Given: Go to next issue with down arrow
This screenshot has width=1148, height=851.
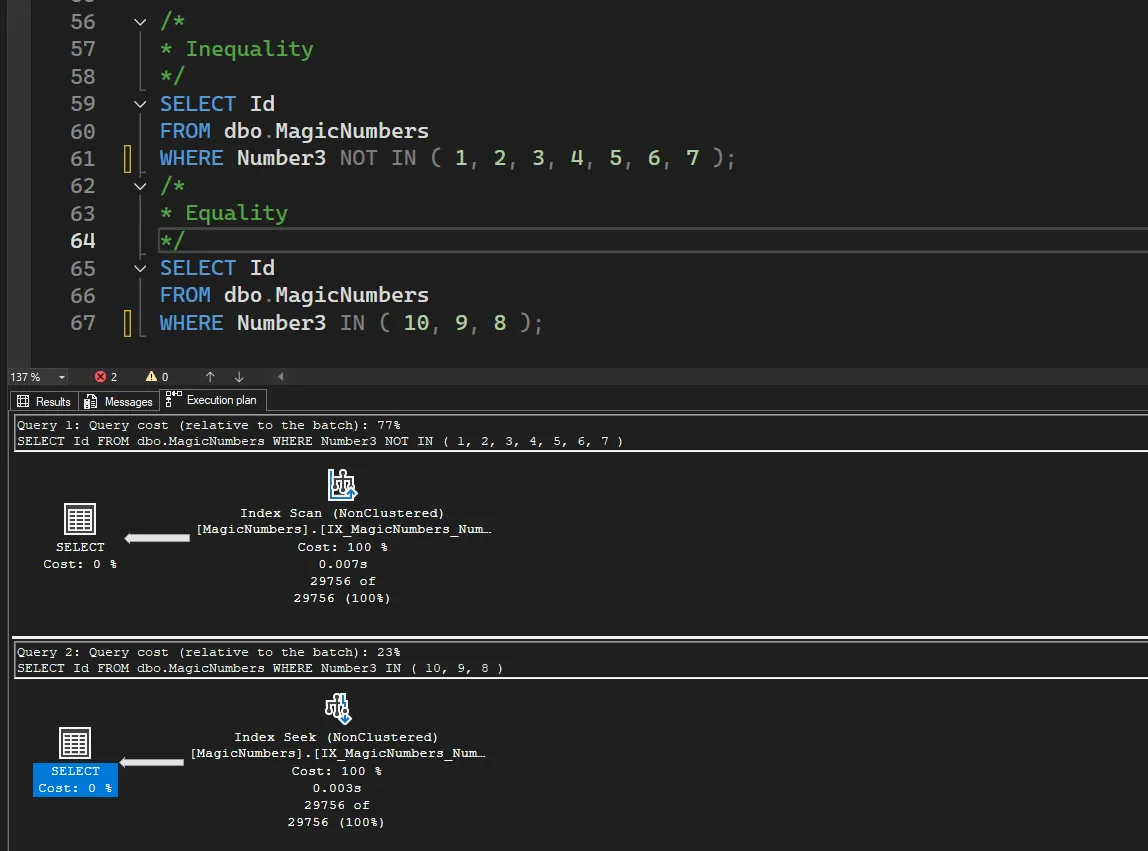Looking at the screenshot, I should (239, 377).
